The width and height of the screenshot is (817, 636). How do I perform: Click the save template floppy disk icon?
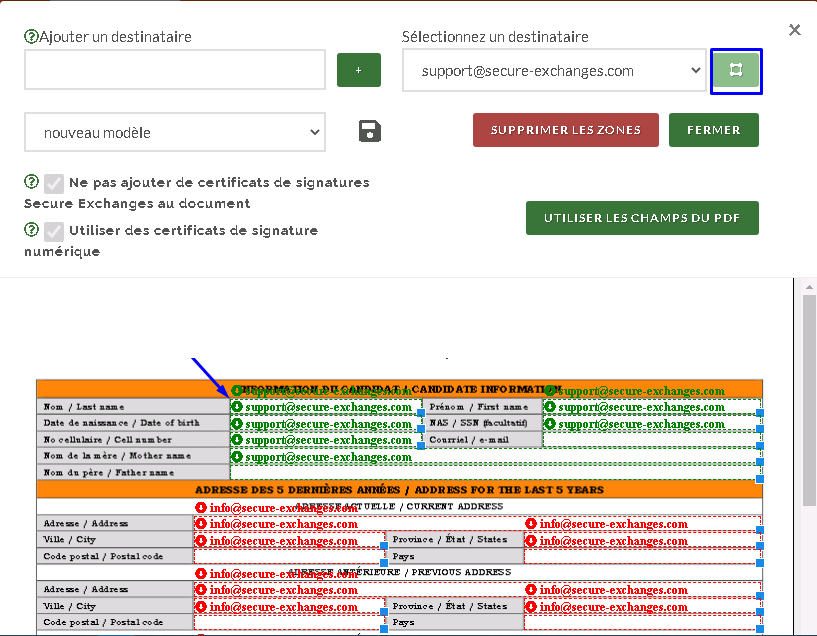click(x=370, y=131)
